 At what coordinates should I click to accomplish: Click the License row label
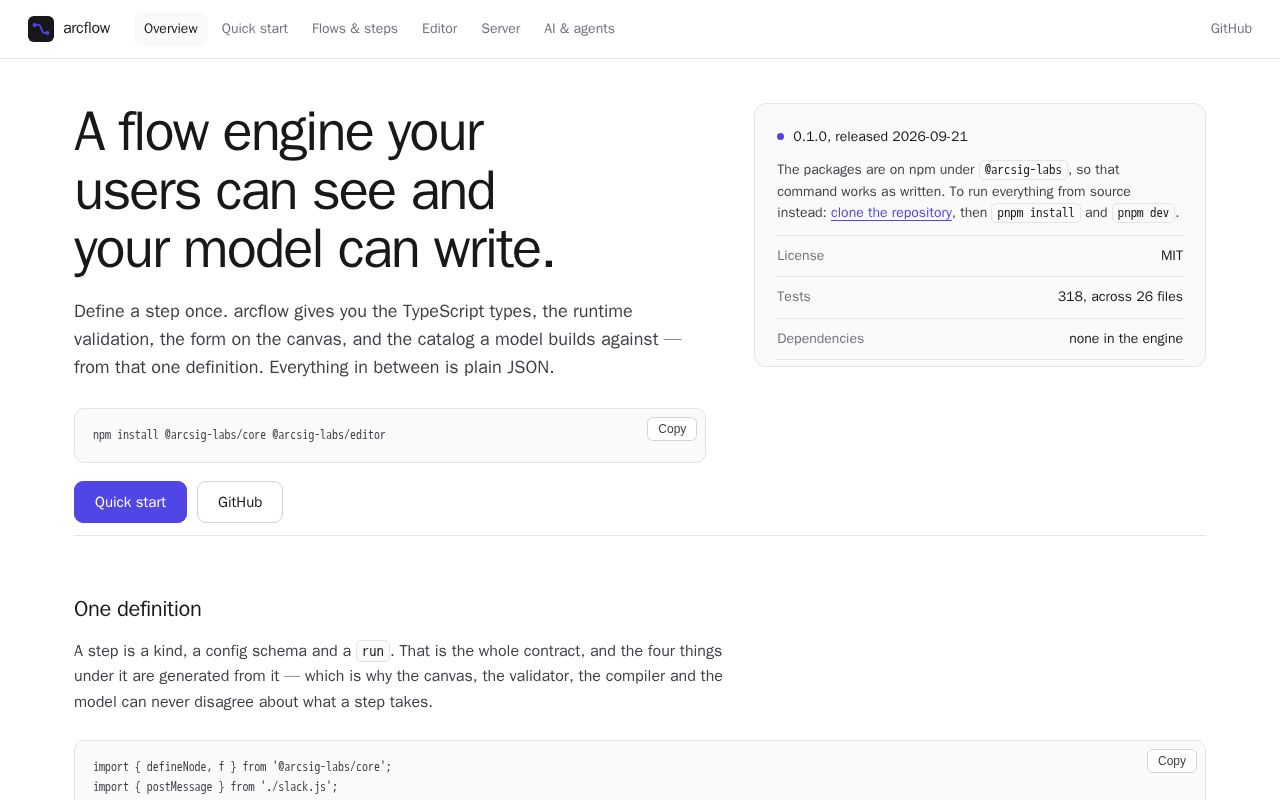[801, 256]
